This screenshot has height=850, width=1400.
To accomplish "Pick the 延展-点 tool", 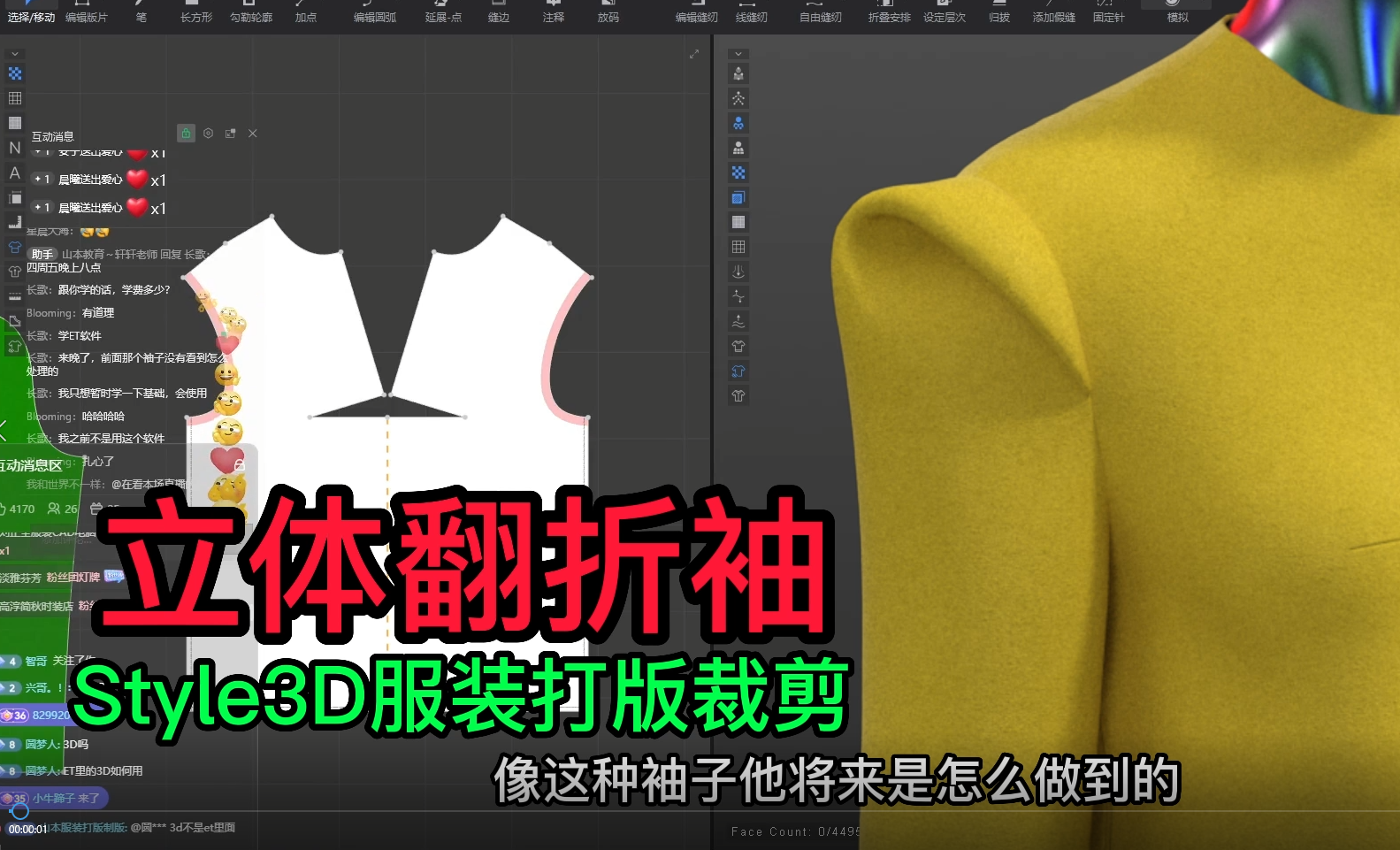I will pos(443,12).
